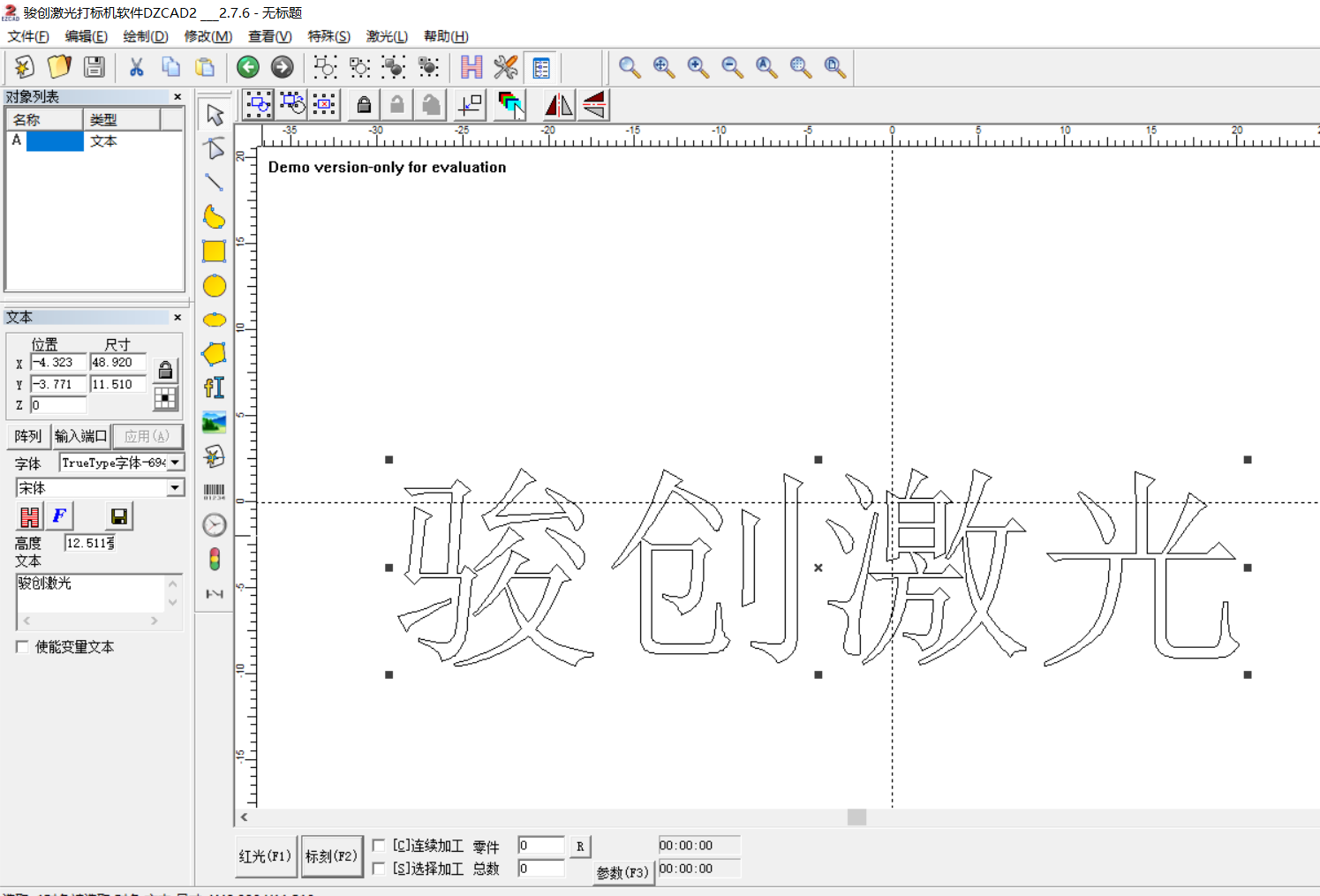Select the traffic light port tool
The height and width of the screenshot is (896, 1320).
click(215, 560)
